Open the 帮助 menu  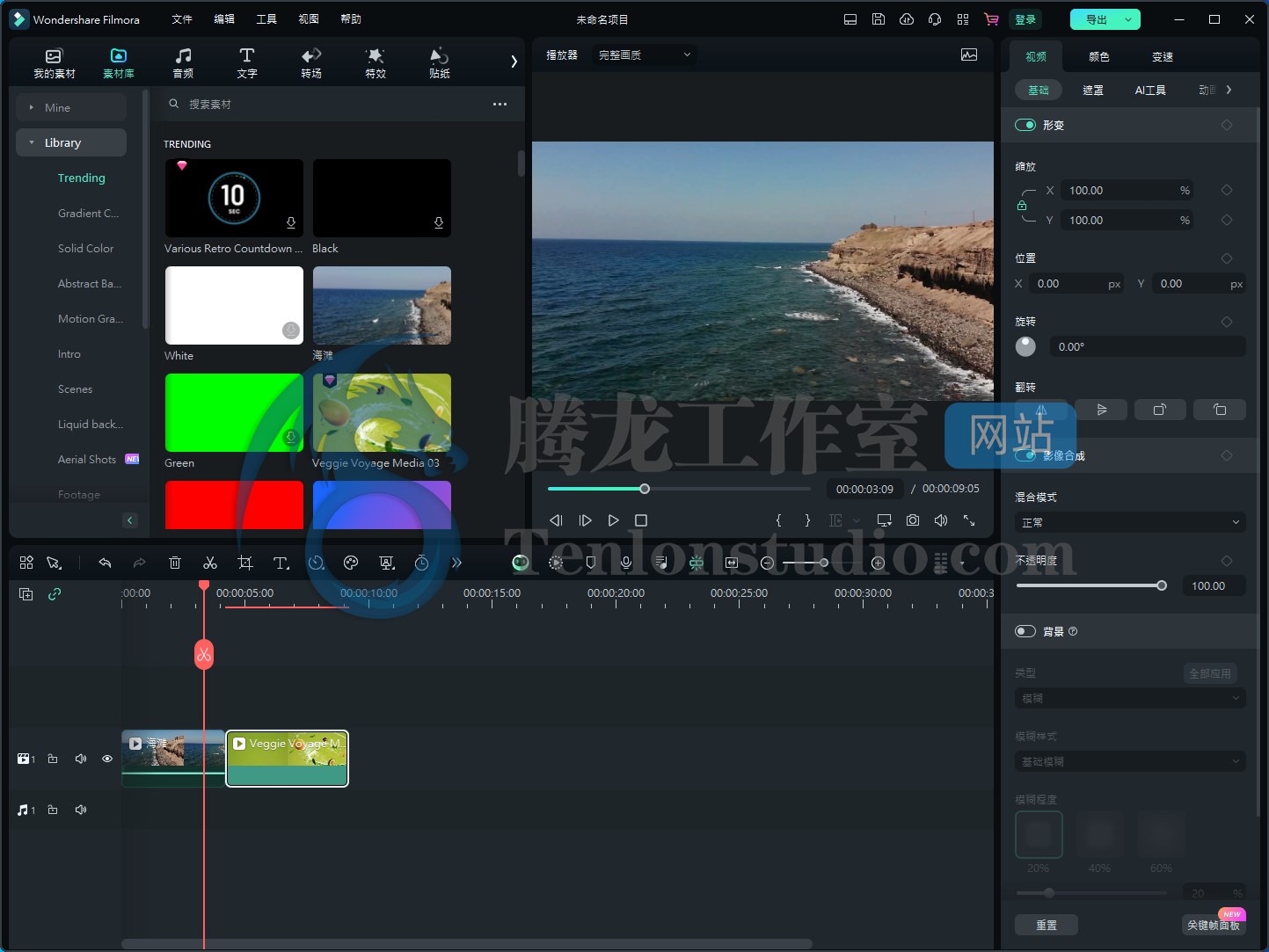click(x=351, y=19)
